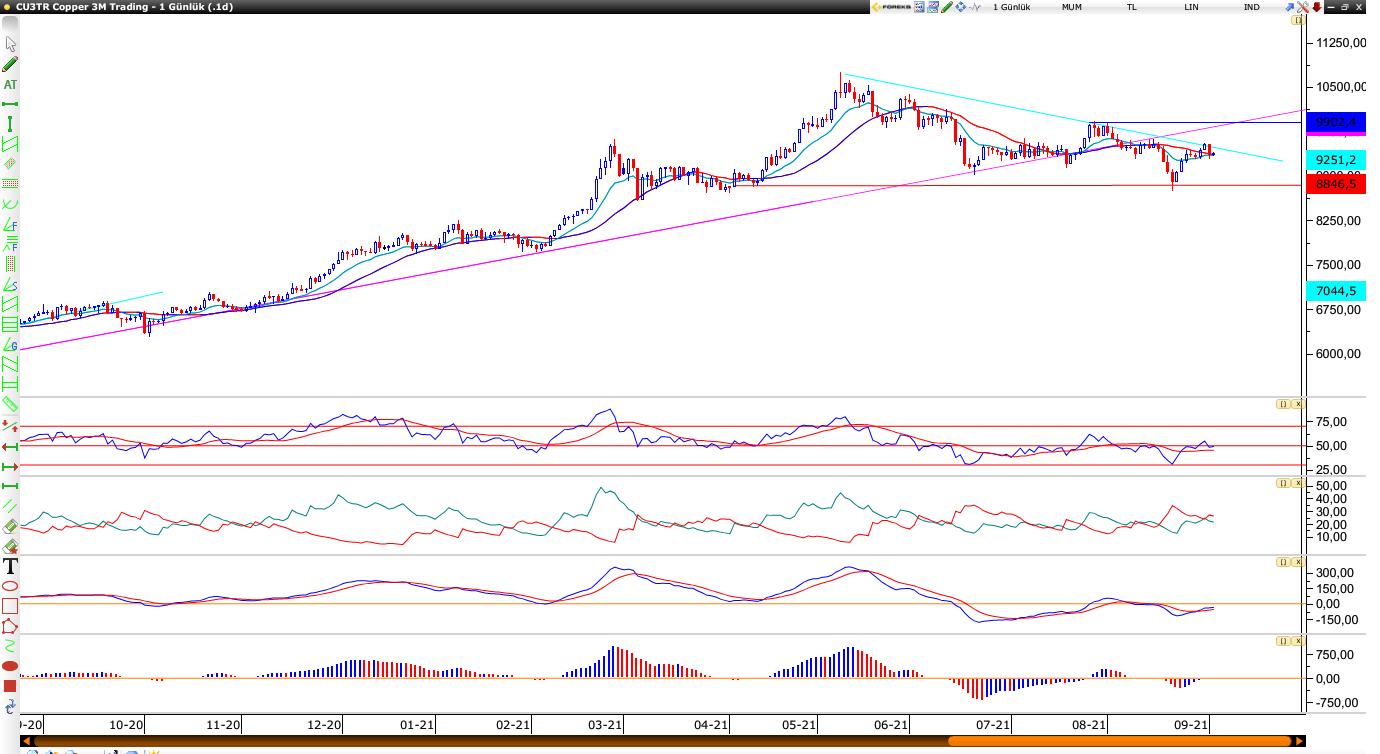This screenshot has width=1380, height=754.
Task: Open the indicator list icon in toolbar
Action: pyautogui.click(x=919, y=7)
